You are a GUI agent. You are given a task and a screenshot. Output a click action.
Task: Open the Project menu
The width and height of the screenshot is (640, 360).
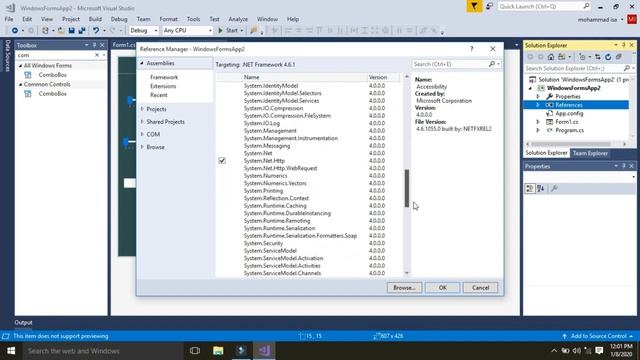click(71, 19)
